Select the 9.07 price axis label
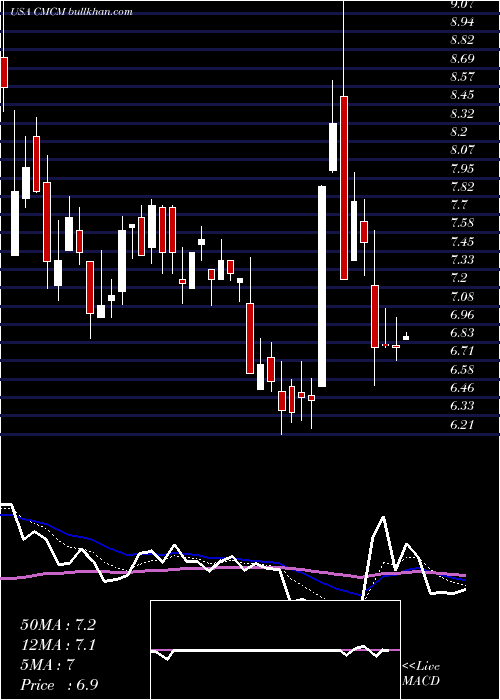The image size is (500, 700). point(462,5)
